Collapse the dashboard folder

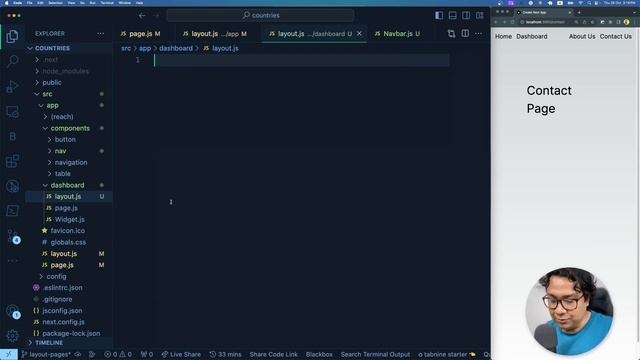pyautogui.click(x=67, y=185)
